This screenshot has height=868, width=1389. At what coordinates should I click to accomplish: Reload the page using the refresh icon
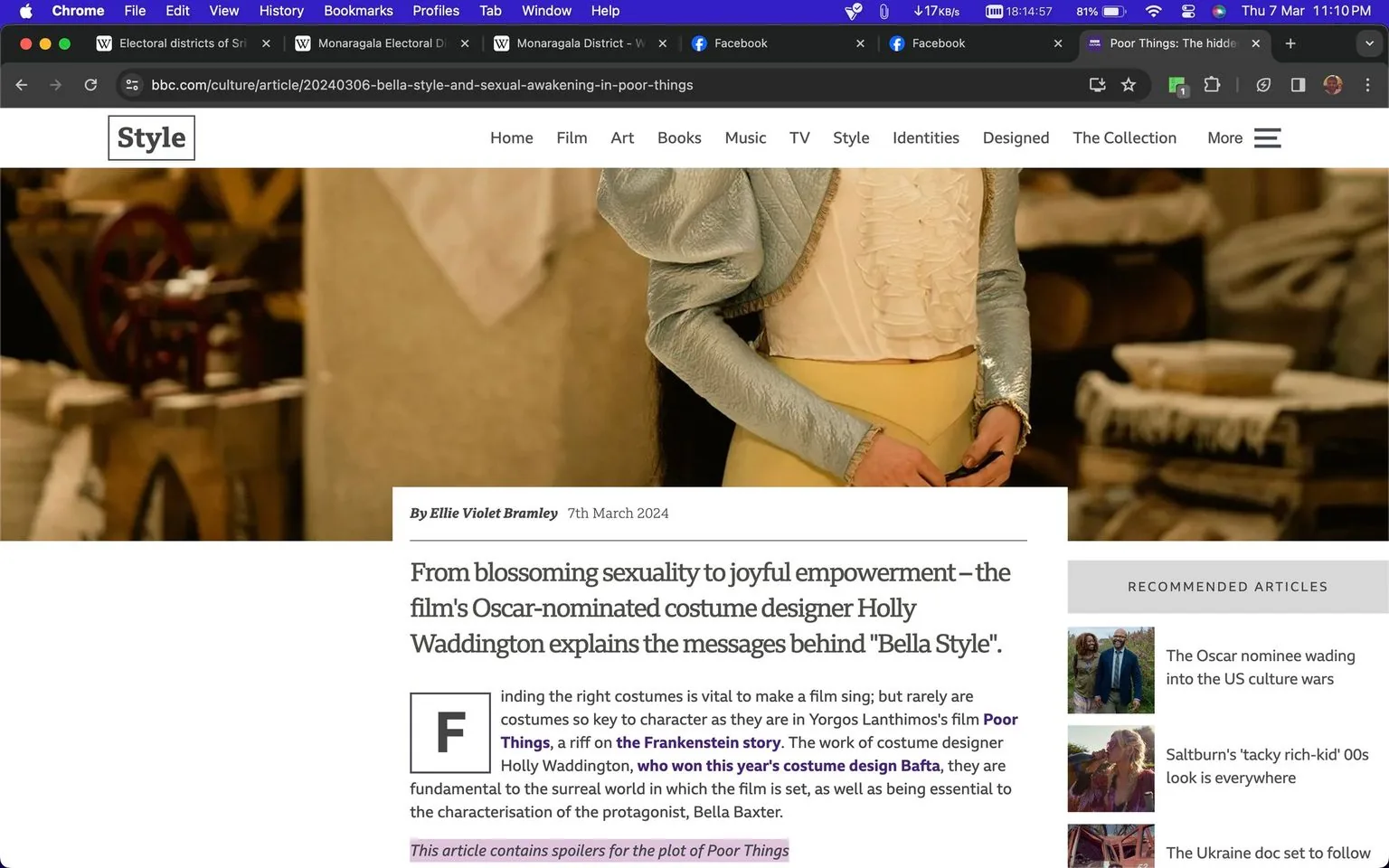coord(90,84)
